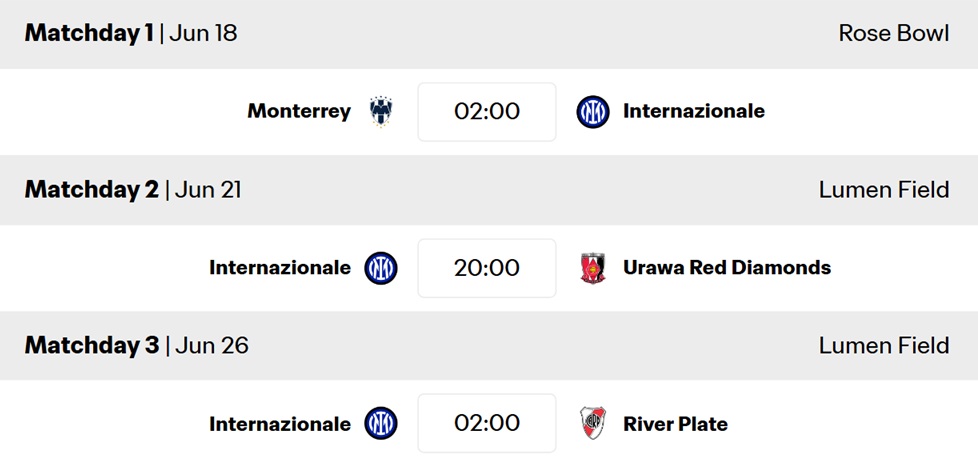978x469 pixels.
Task: Click the River Plate crest
Action: [x=593, y=423]
